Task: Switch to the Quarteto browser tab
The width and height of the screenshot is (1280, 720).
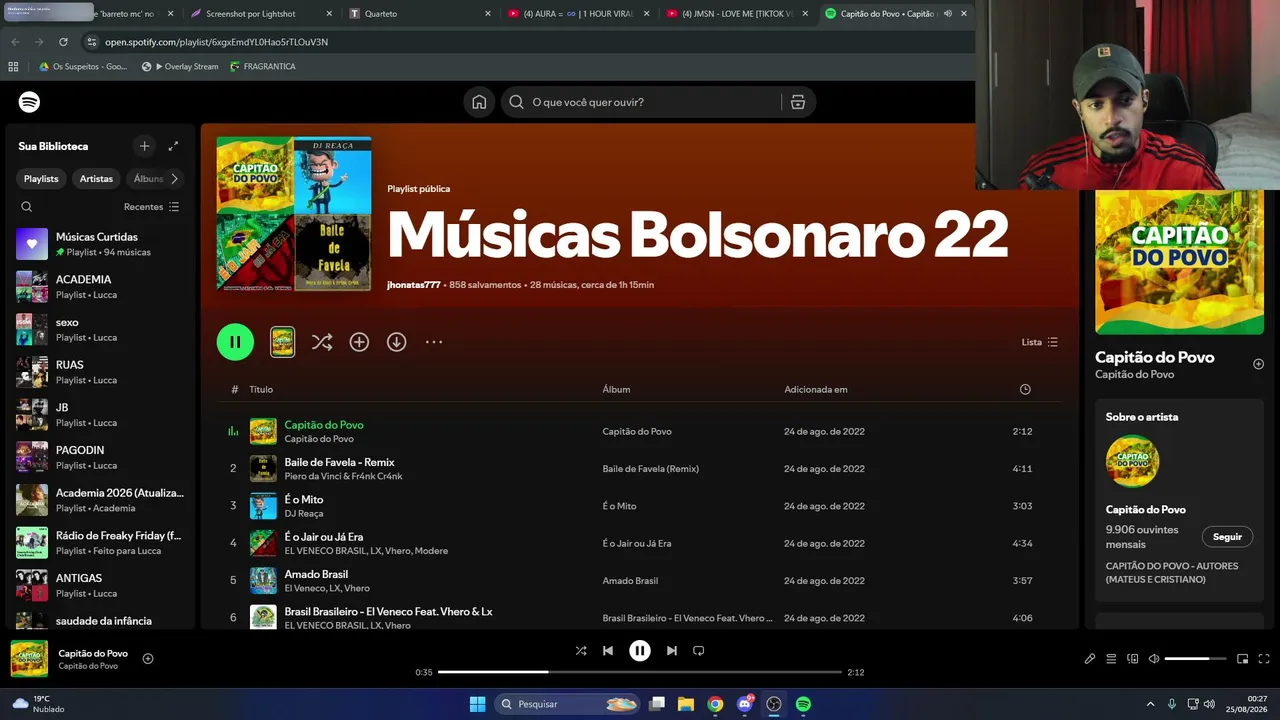Action: click(x=419, y=14)
